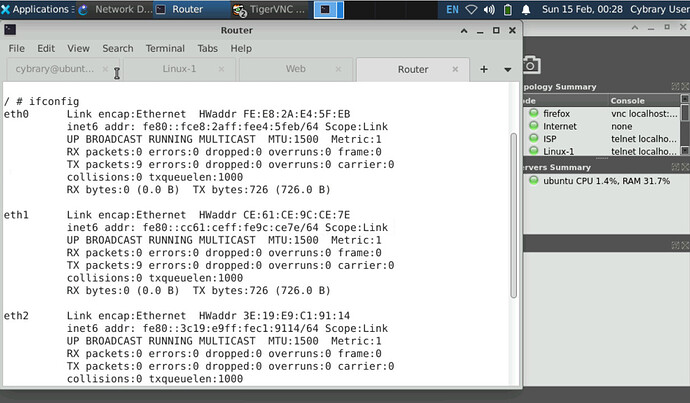Viewport: 690px width, 403px height.
Task: Open the View menu
Action: (x=78, y=48)
